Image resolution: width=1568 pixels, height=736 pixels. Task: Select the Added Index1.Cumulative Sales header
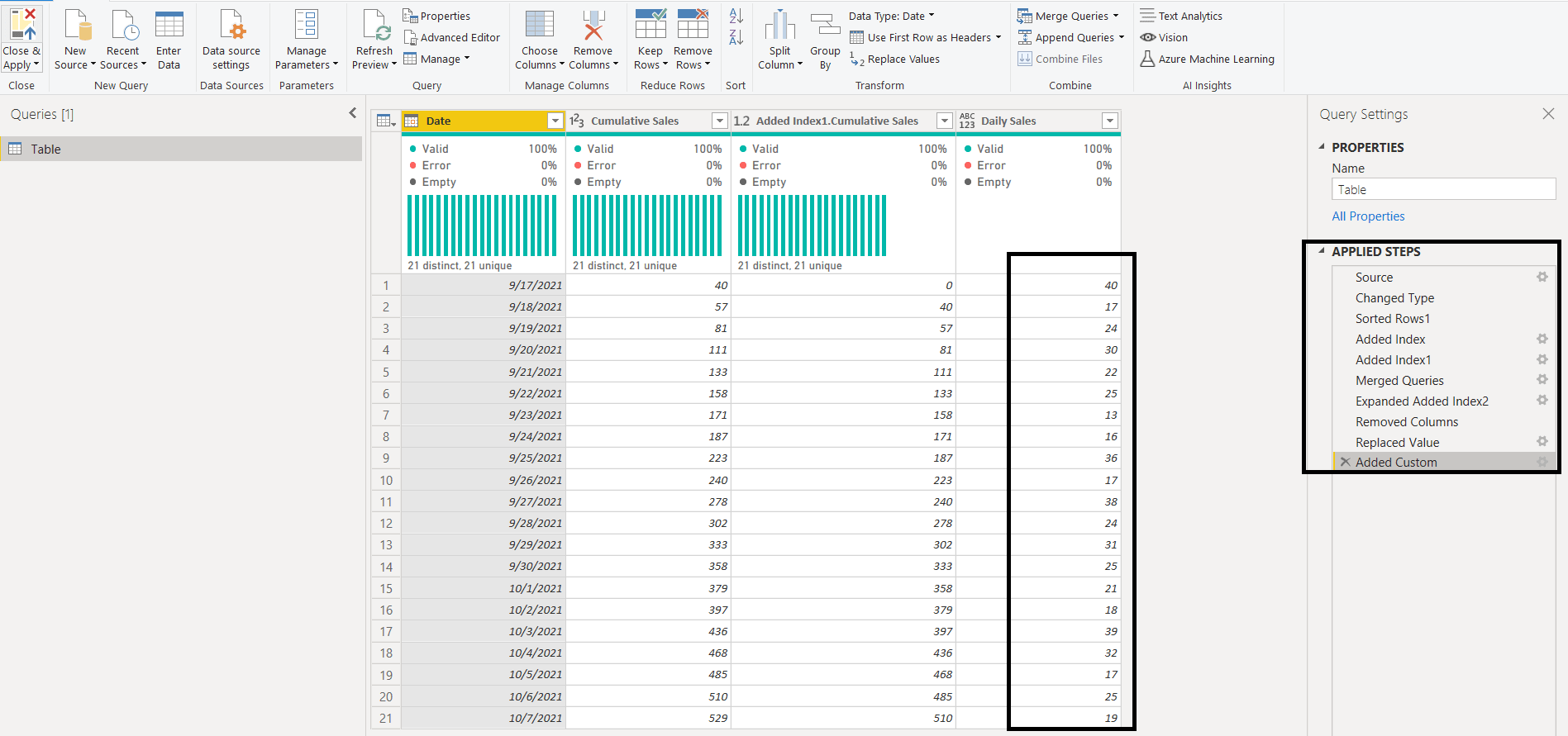(x=836, y=121)
